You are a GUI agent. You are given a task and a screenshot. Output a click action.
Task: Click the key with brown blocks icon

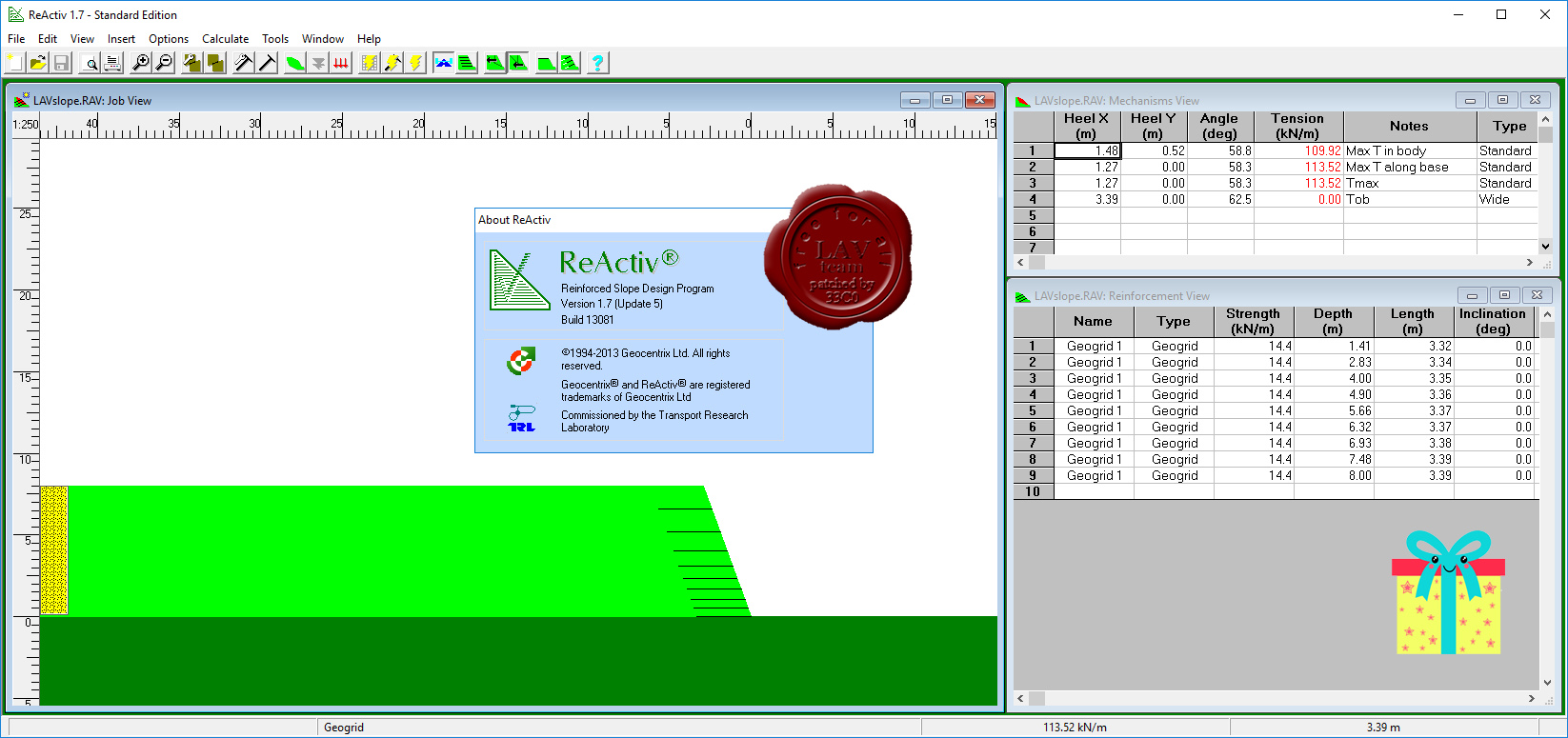tap(192, 63)
